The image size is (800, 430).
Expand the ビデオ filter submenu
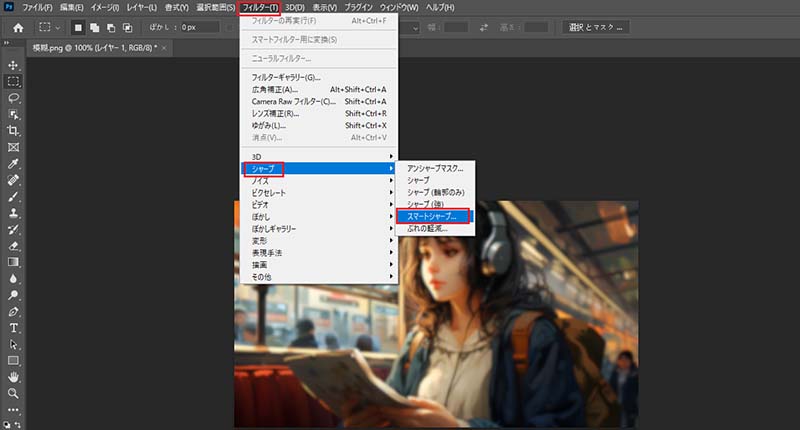(319, 205)
